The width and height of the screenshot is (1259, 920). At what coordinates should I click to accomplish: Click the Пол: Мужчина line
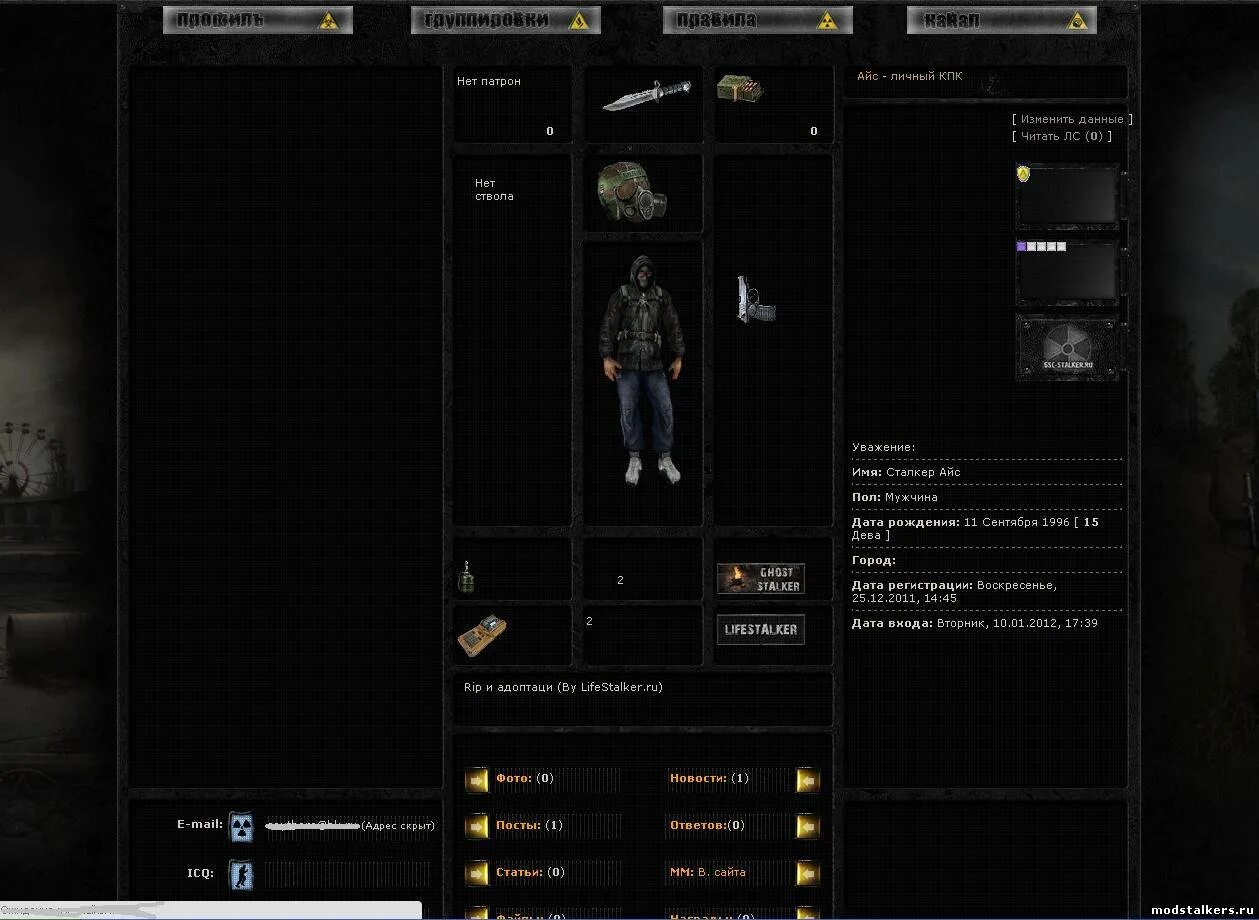click(x=895, y=497)
